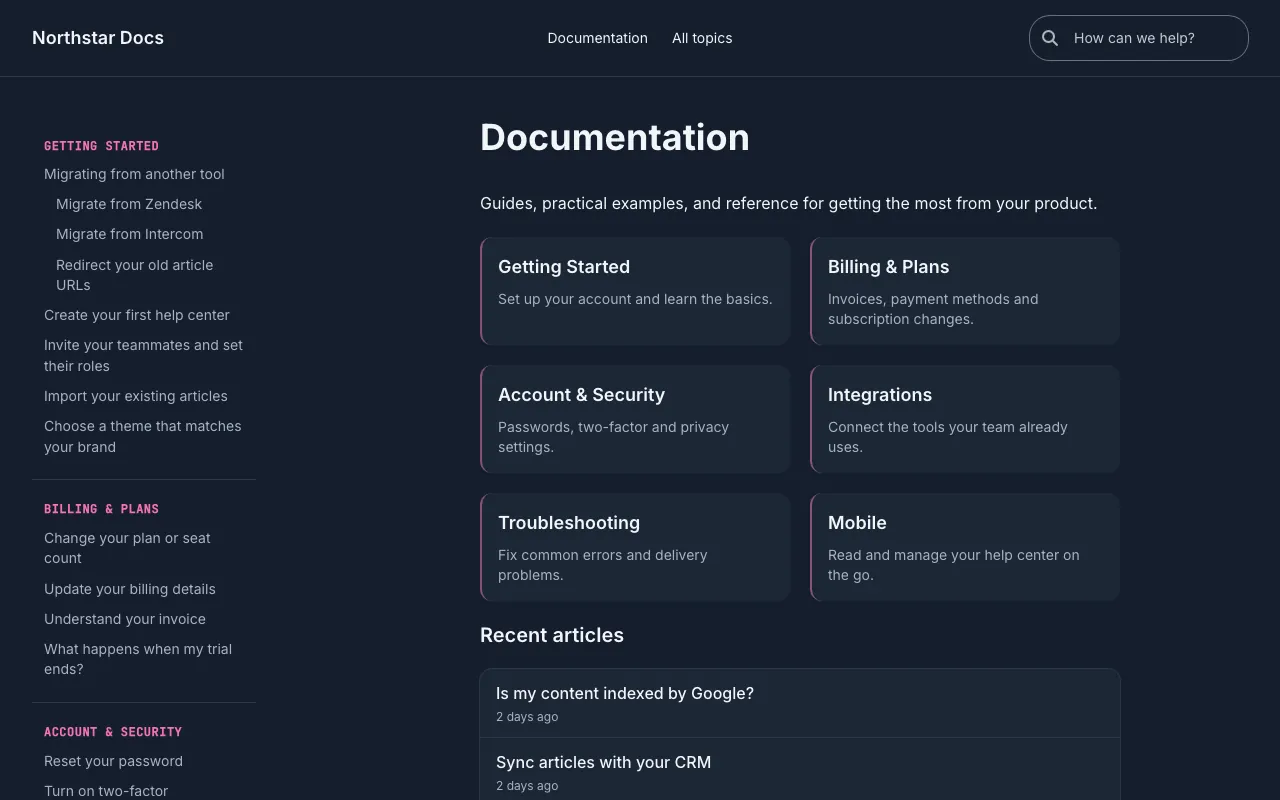
Task: Open the Northstar Docs home logo
Action: click(98, 38)
